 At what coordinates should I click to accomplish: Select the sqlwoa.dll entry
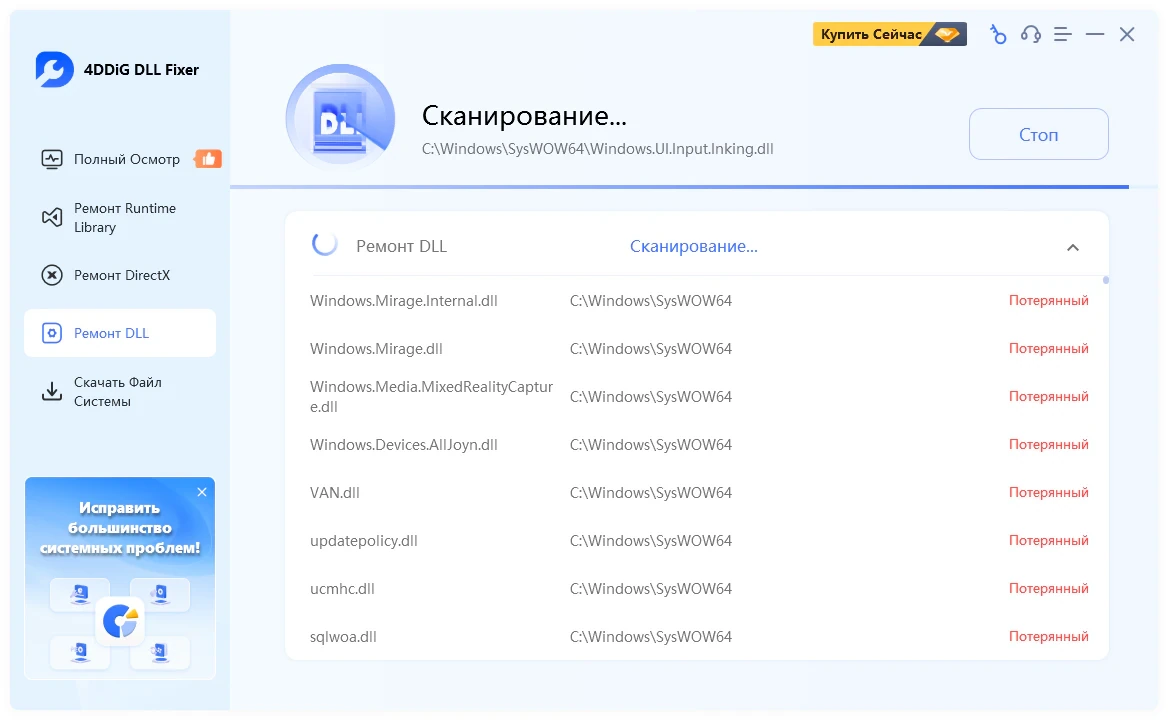click(x=343, y=637)
